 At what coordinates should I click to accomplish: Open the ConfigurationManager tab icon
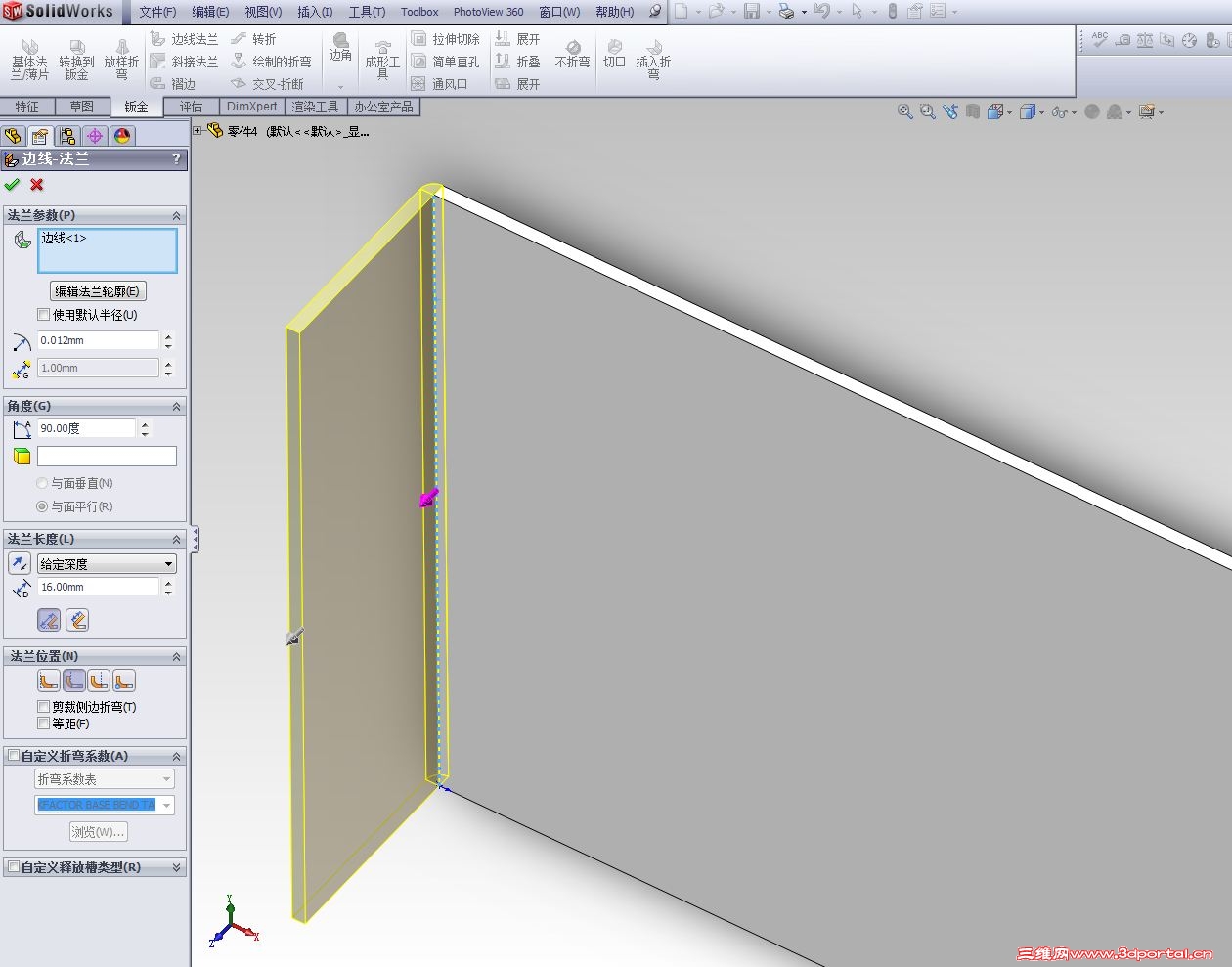(x=67, y=136)
